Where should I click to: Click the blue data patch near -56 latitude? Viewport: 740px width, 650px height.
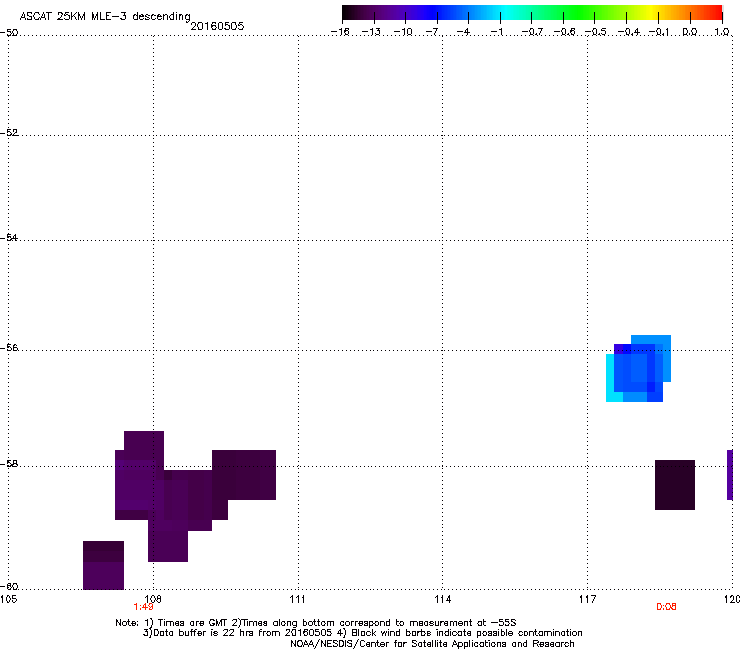pos(639,369)
